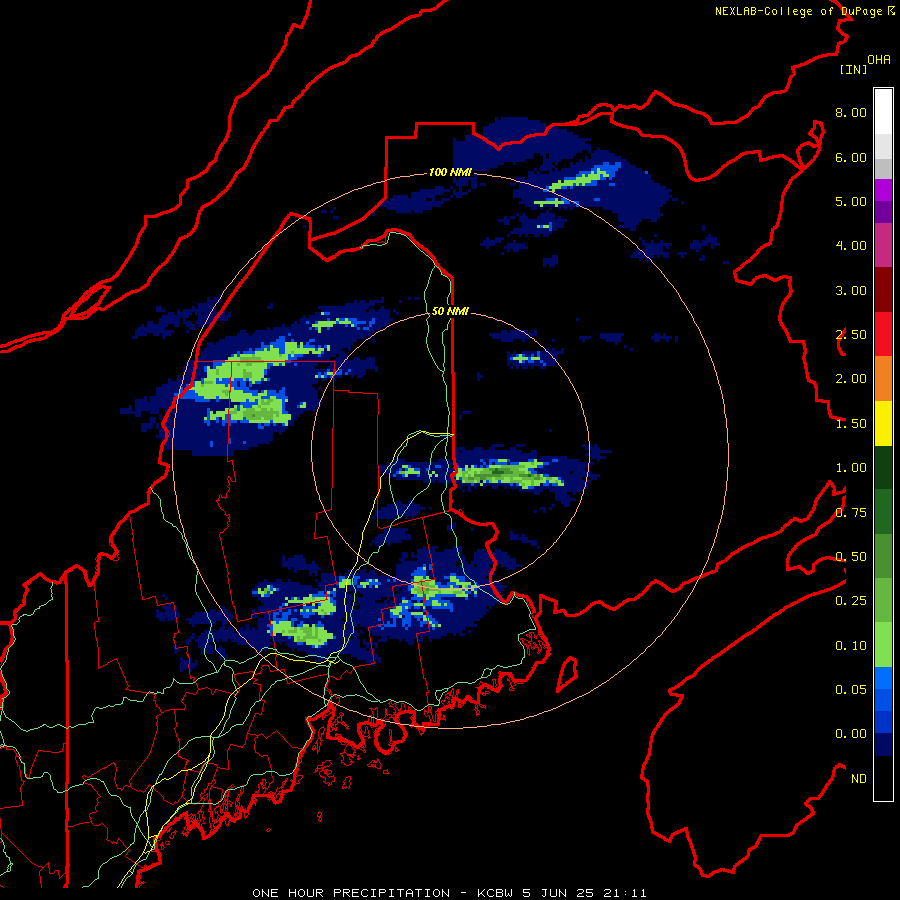Click the 100 NMI range ring label
Viewport: 900px width, 900px height.
click(x=451, y=172)
